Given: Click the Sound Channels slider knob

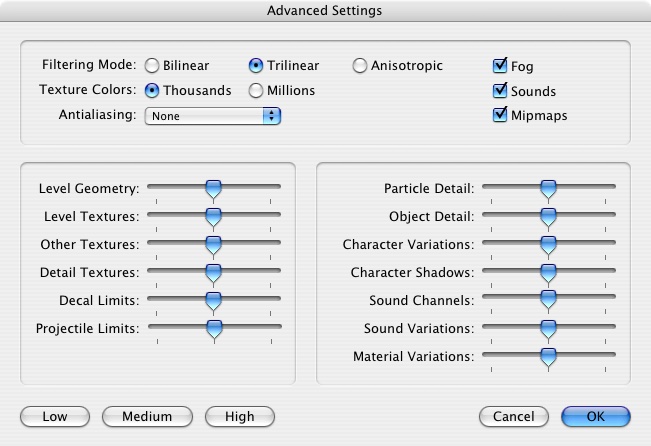Looking at the screenshot, I should click(x=547, y=300).
